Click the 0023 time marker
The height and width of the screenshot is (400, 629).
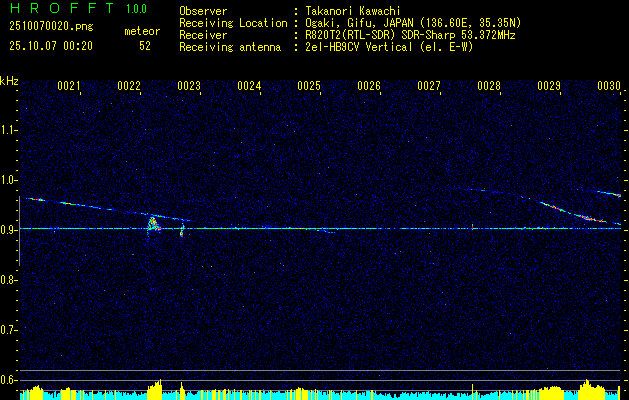tap(189, 86)
